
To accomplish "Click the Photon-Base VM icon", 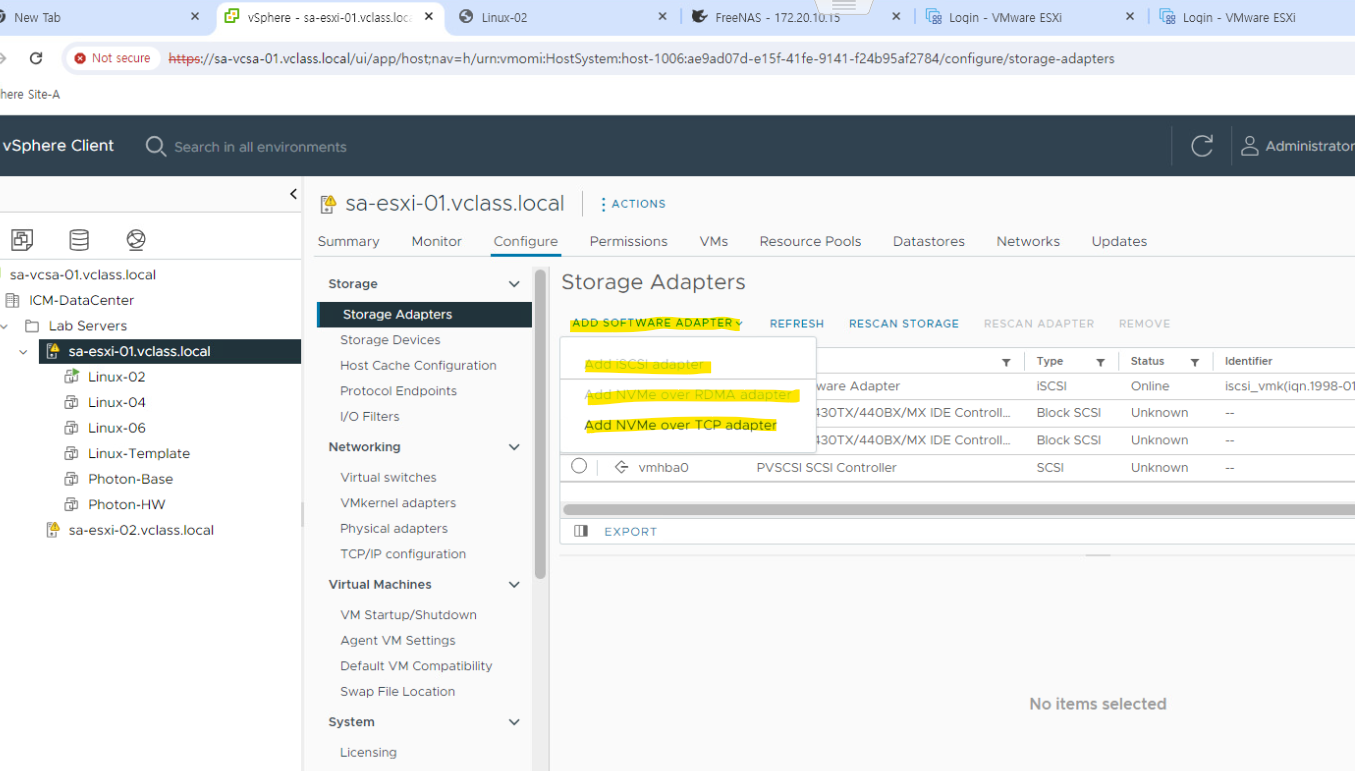I will coord(71,479).
